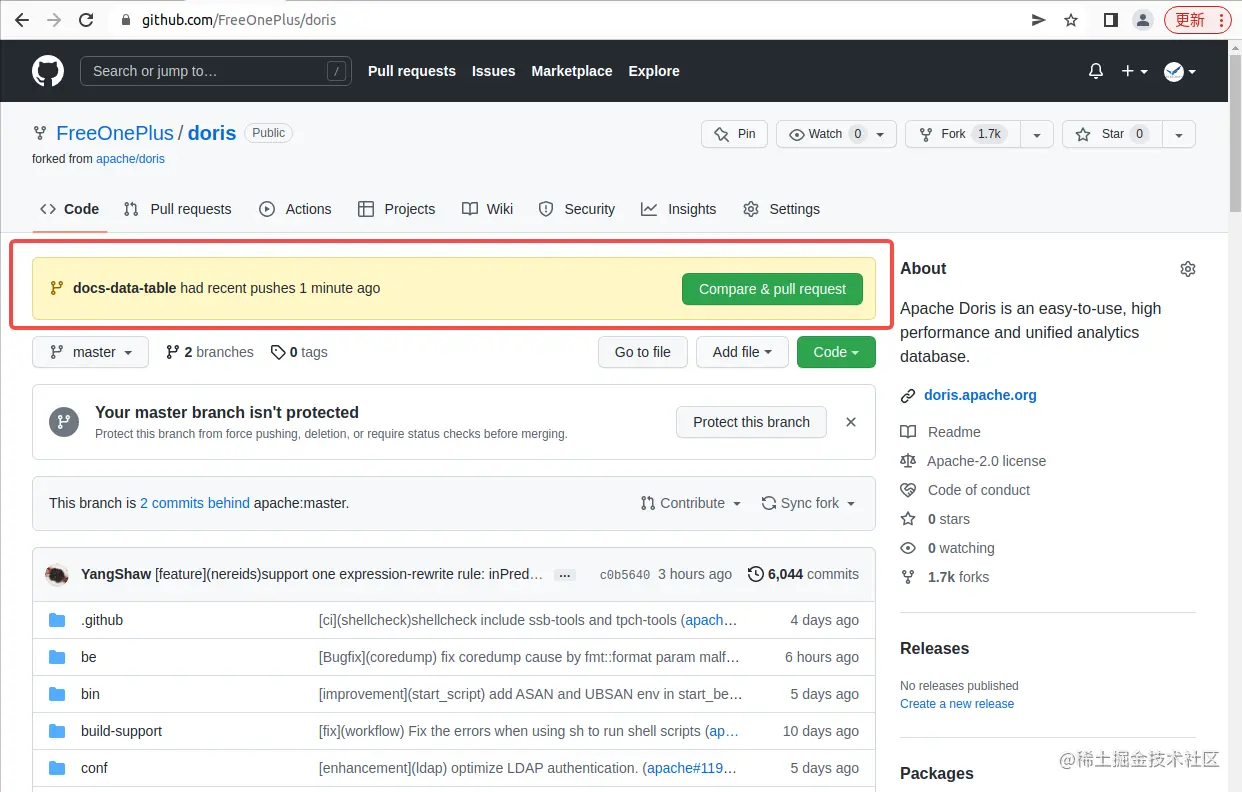The height and width of the screenshot is (792, 1242).
Task: Fork the repository with Fork button
Action: (963, 134)
